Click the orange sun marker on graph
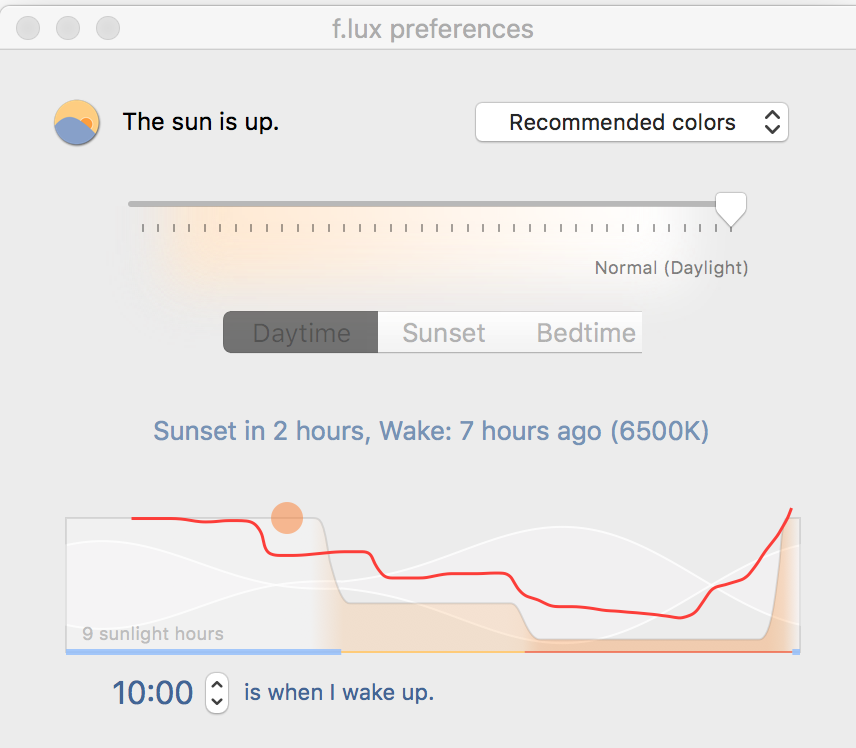The width and height of the screenshot is (856, 748). 287,518
